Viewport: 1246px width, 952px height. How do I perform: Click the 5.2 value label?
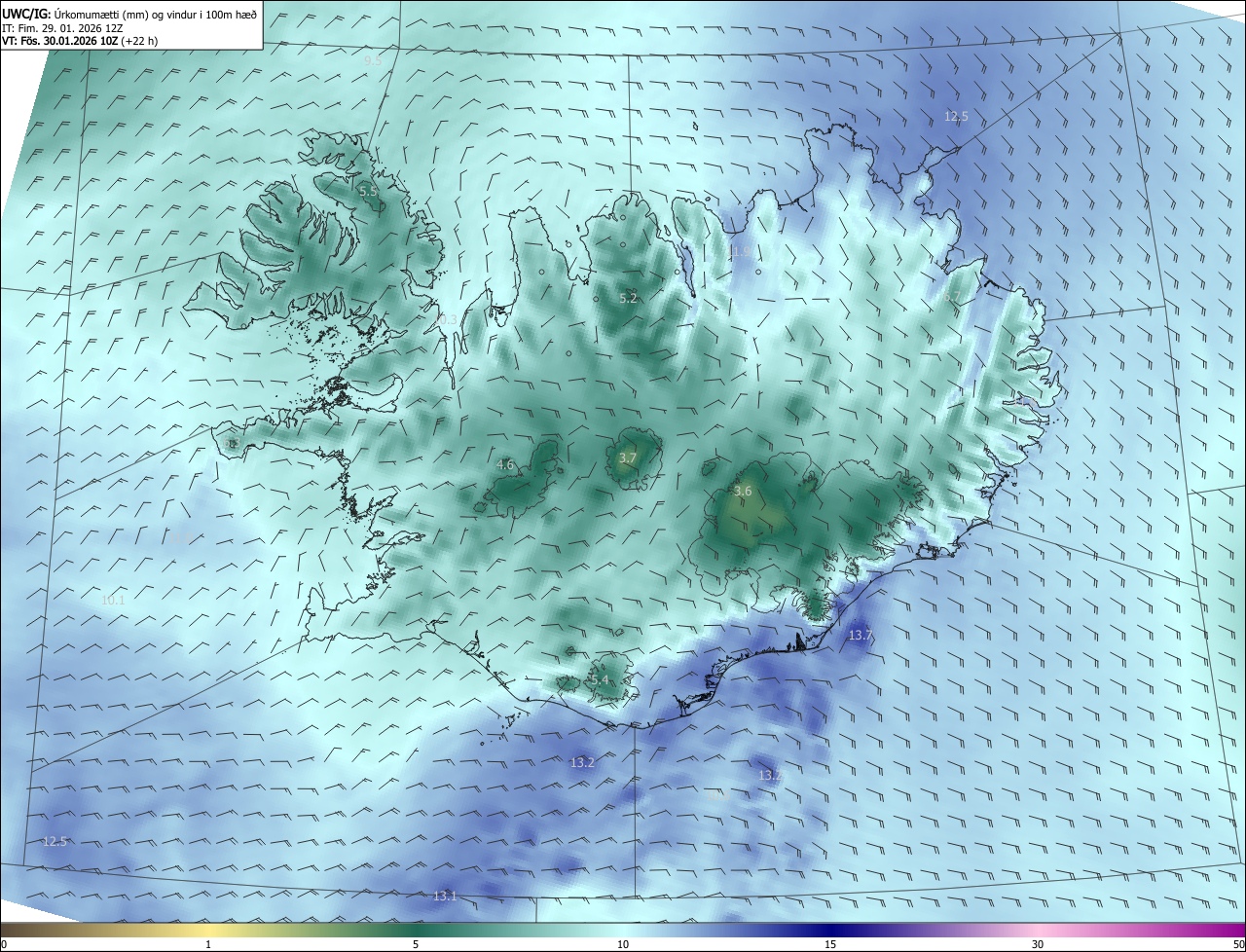[628, 298]
